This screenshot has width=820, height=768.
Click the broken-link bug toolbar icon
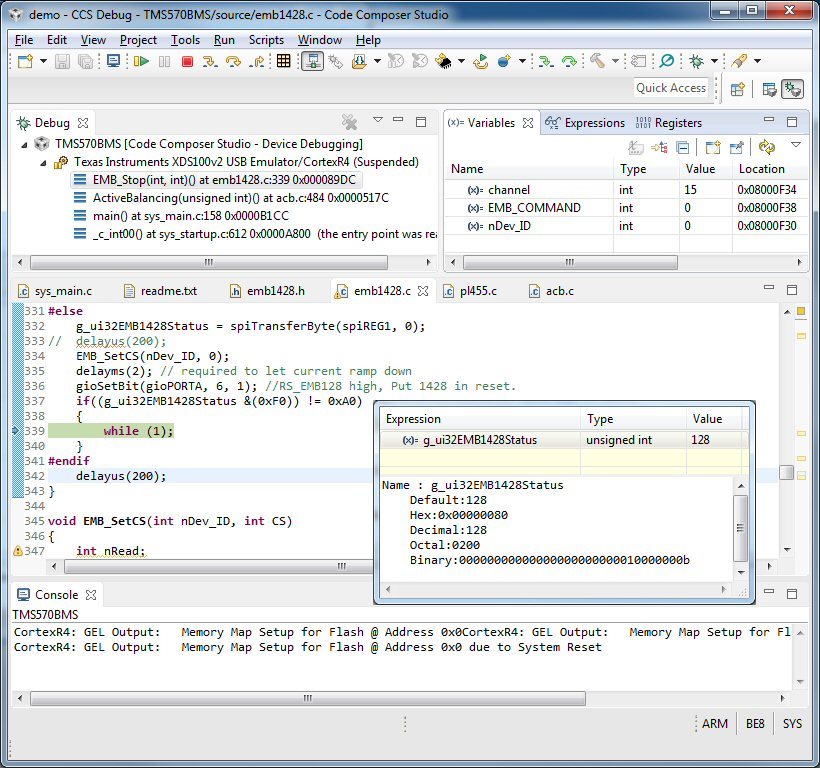pyautogui.click(x=336, y=61)
